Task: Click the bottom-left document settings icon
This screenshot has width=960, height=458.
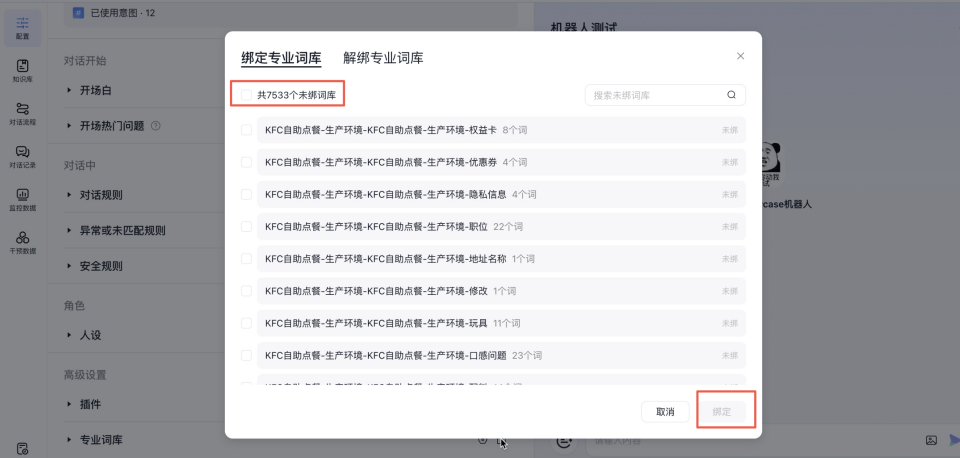Action: click(22, 448)
